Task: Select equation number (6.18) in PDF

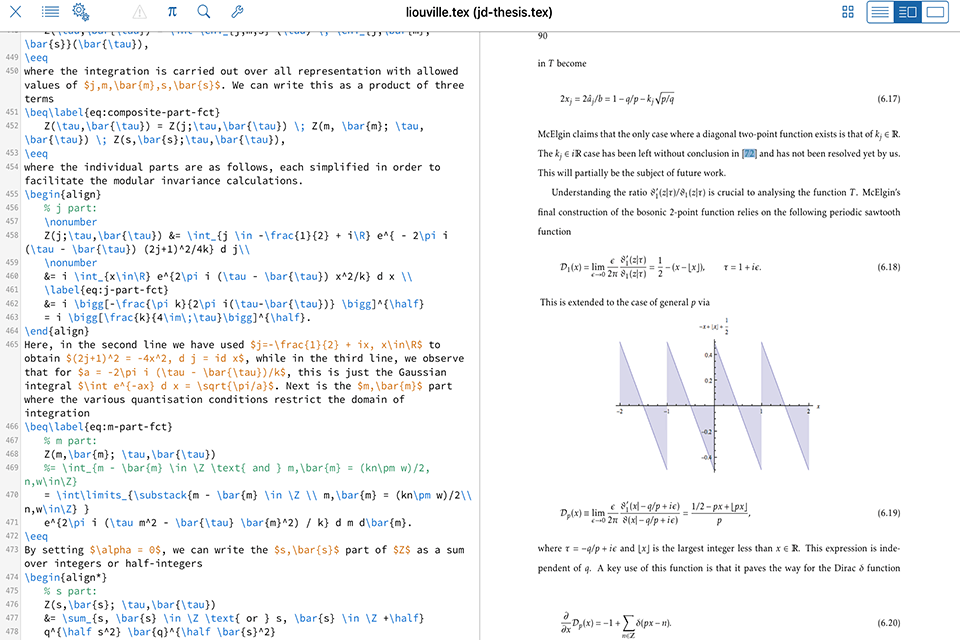Action: pos(888,267)
